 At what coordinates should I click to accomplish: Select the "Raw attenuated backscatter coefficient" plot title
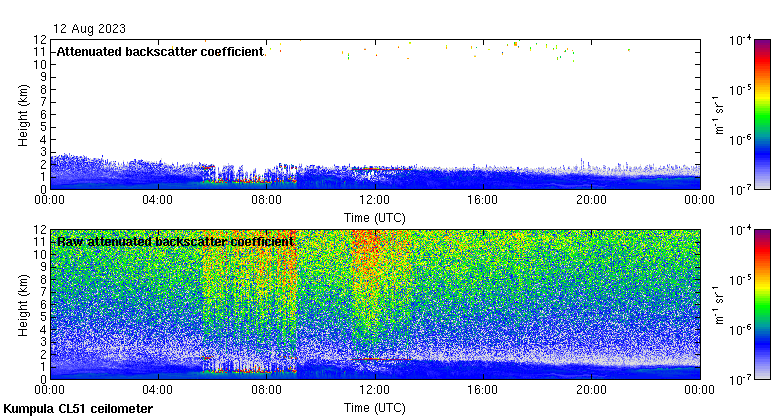175,242
